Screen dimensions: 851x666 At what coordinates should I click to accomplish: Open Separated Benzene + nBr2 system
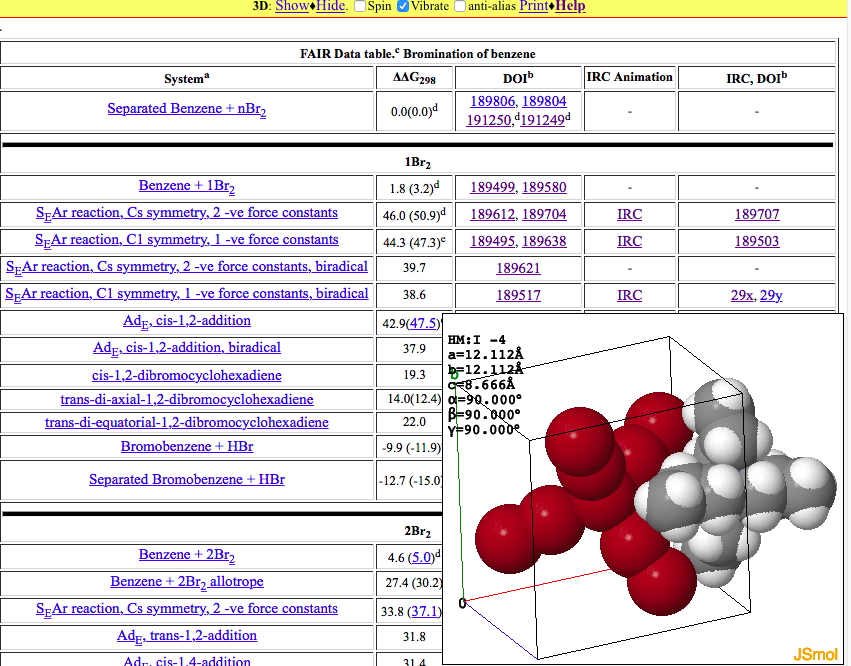[186, 109]
